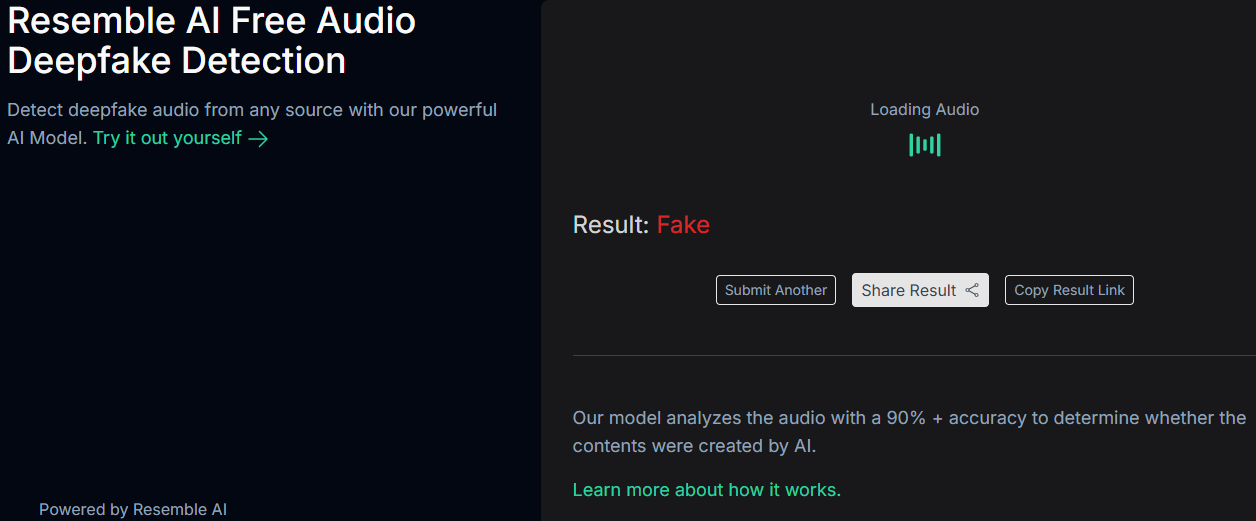Click the share icon in Share Result
Image resolution: width=1256 pixels, height=521 pixels.
[x=972, y=291]
